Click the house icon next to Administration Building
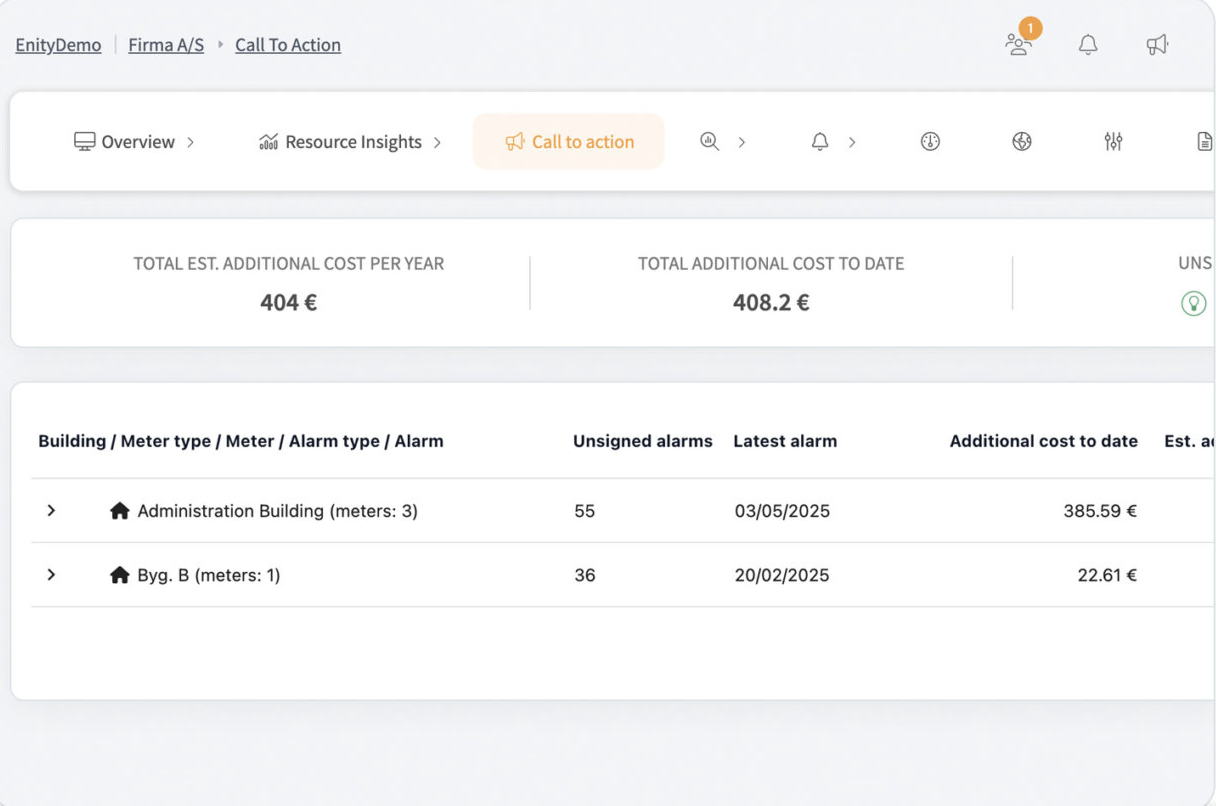Image resolution: width=1216 pixels, height=806 pixels. click(x=121, y=510)
